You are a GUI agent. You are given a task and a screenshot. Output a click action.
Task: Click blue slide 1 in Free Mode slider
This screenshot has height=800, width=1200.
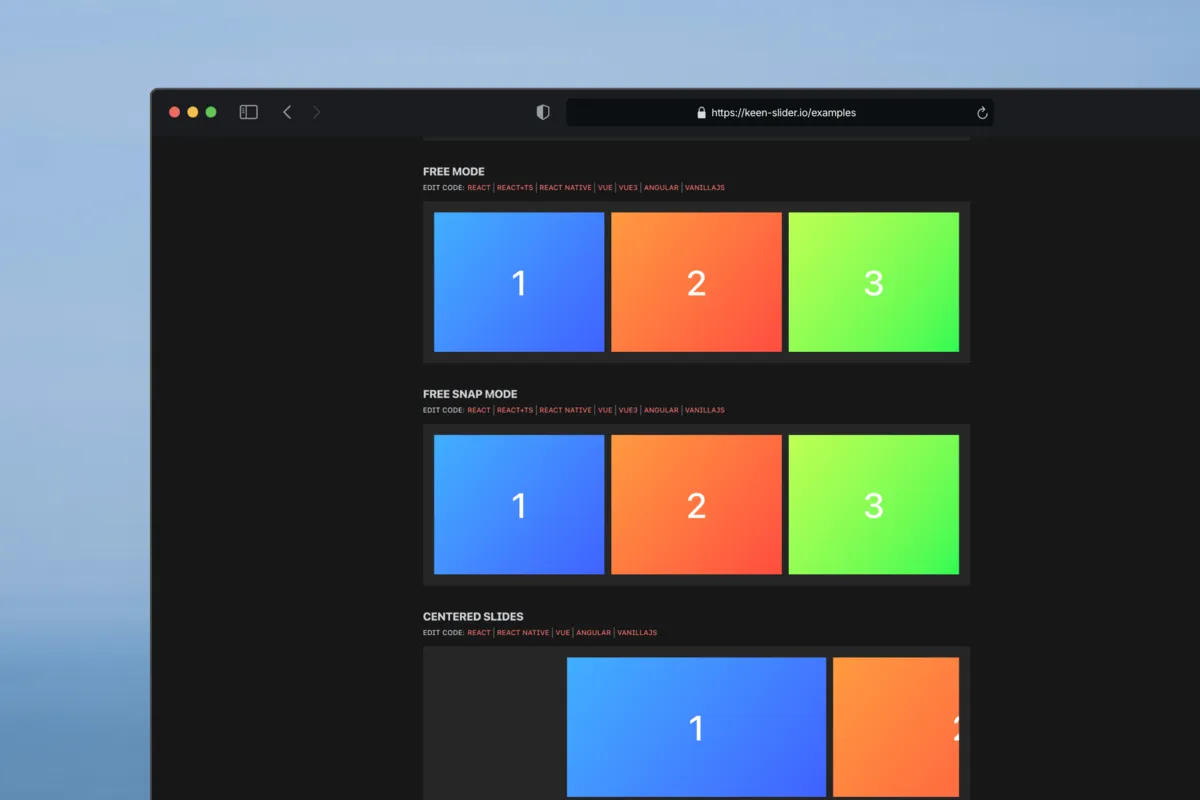pyautogui.click(x=519, y=282)
